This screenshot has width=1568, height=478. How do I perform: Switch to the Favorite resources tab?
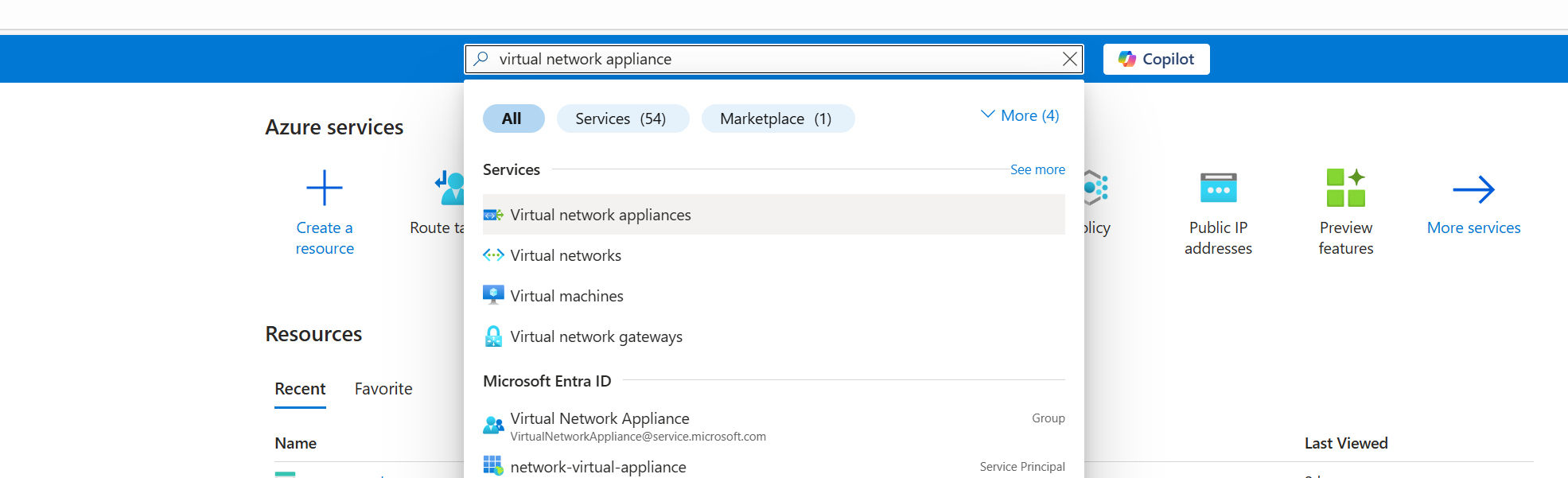coord(383,389)
